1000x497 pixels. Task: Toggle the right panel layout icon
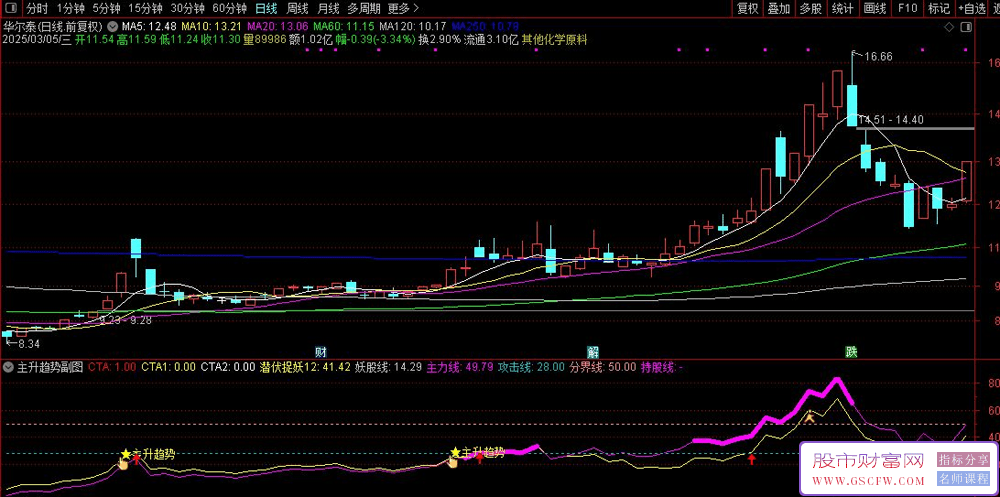coord(967,27)
